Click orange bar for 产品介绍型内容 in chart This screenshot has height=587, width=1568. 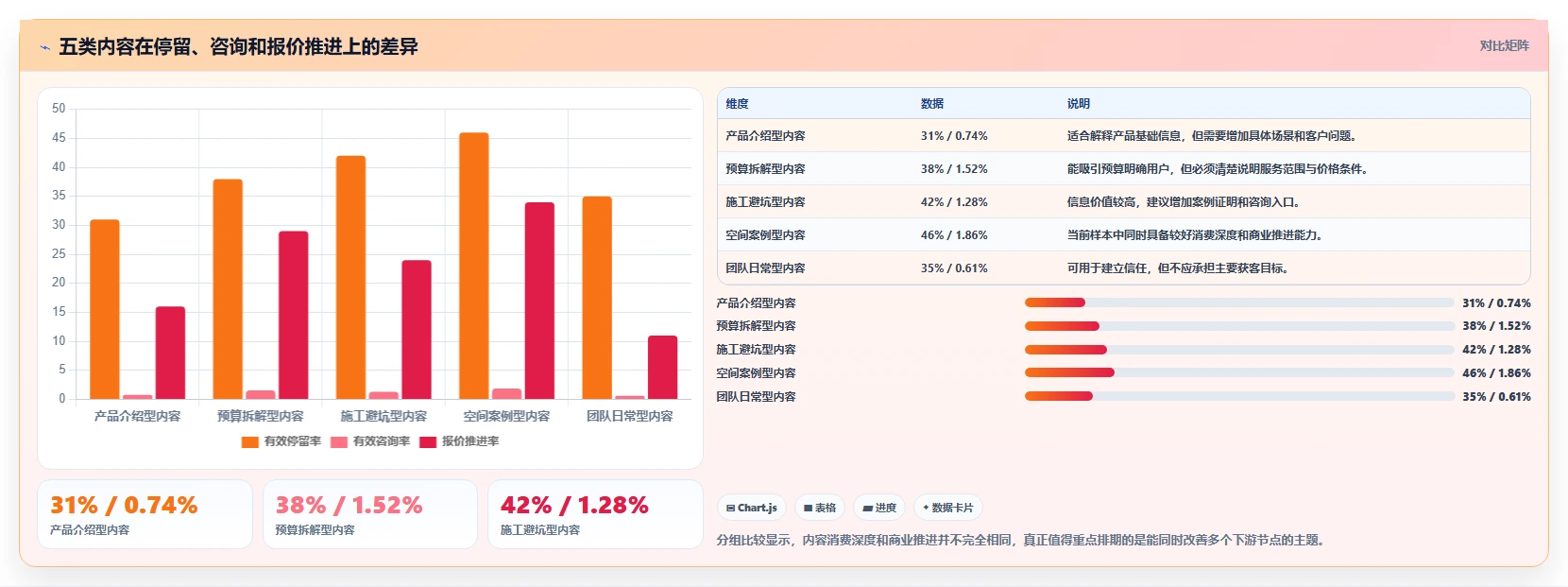point(105,309)
